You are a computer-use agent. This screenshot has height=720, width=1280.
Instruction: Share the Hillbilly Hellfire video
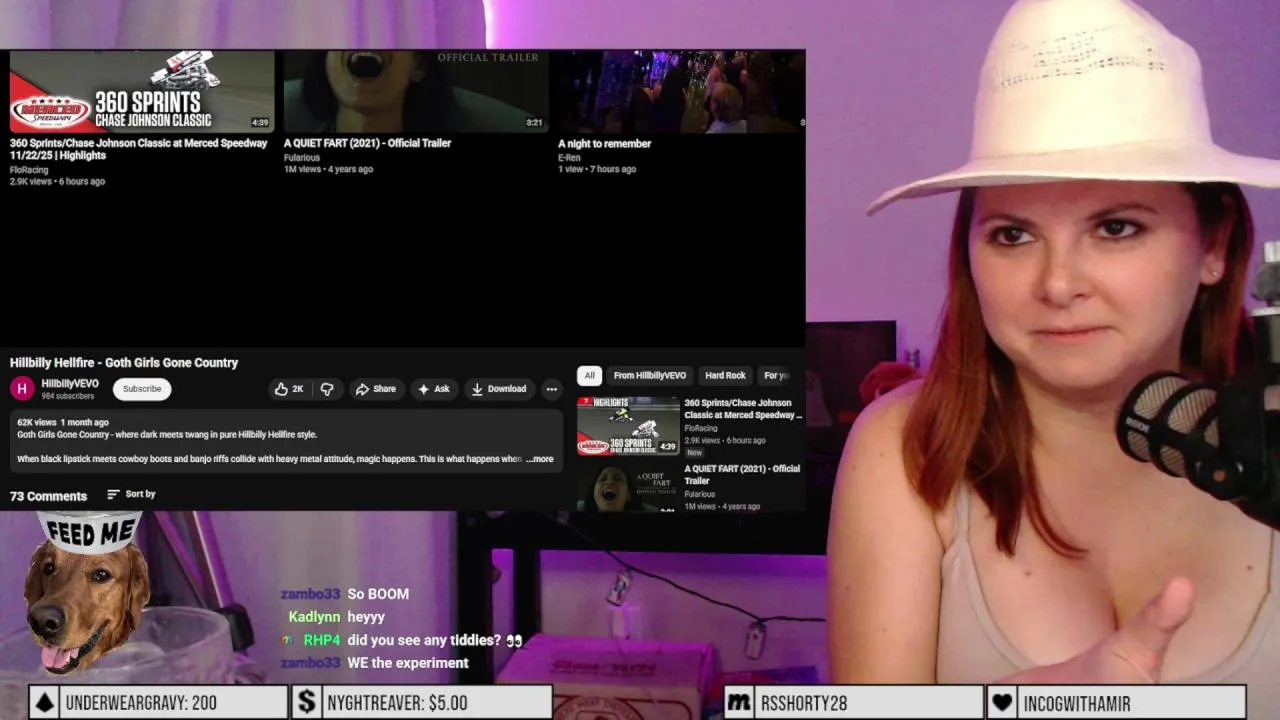(x=376, y=389)
